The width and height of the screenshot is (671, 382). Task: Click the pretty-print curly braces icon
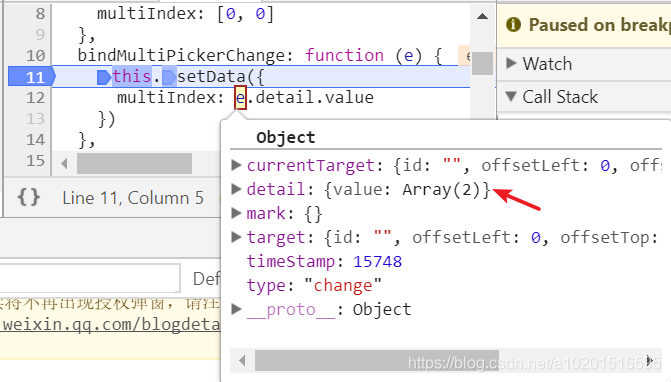tap(29, 198)
